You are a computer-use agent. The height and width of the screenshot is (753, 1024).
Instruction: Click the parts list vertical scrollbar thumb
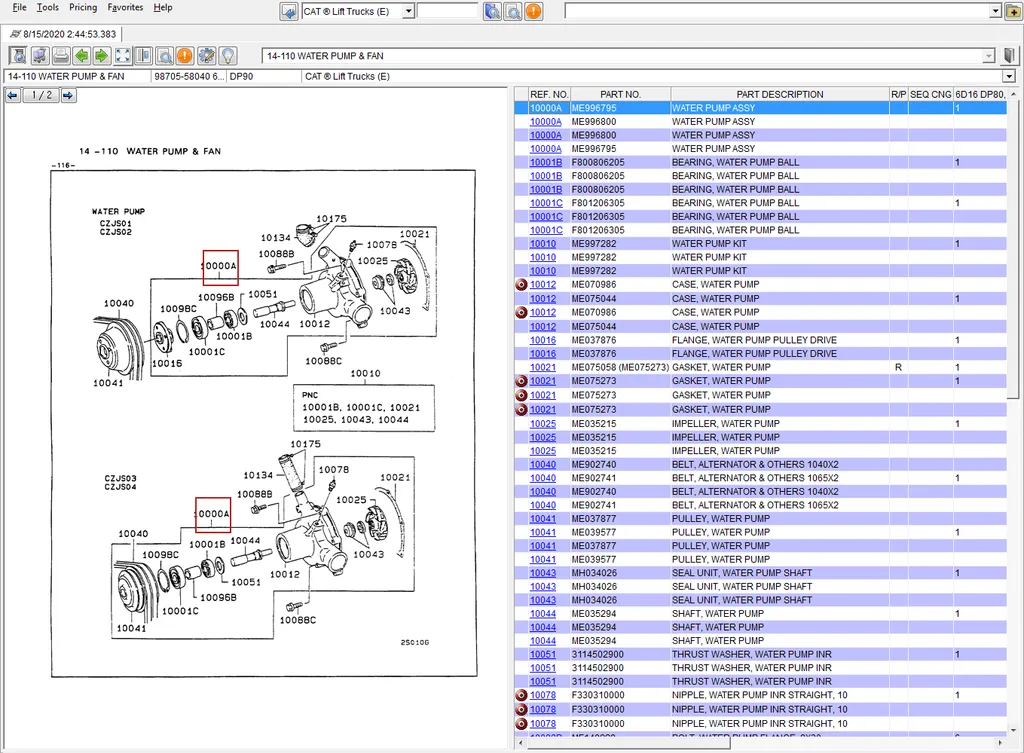[1013, 249]
